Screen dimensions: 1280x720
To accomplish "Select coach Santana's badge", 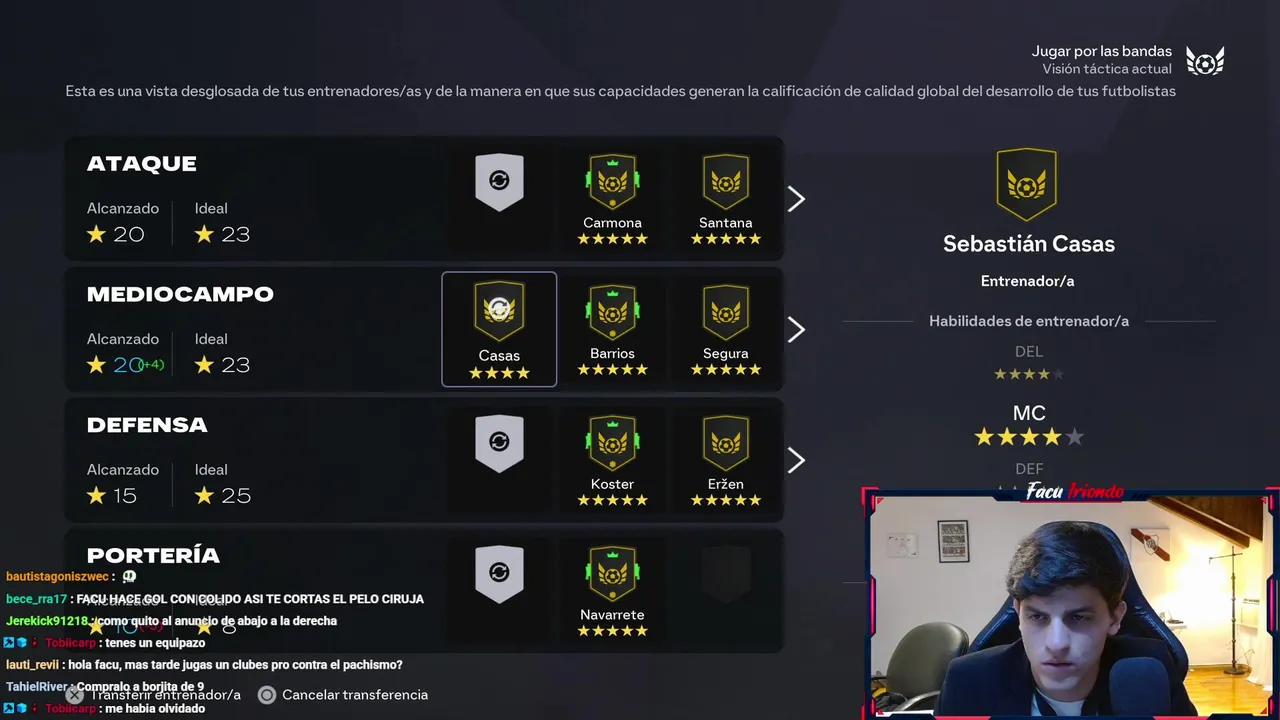I will (x=725, y=182).
